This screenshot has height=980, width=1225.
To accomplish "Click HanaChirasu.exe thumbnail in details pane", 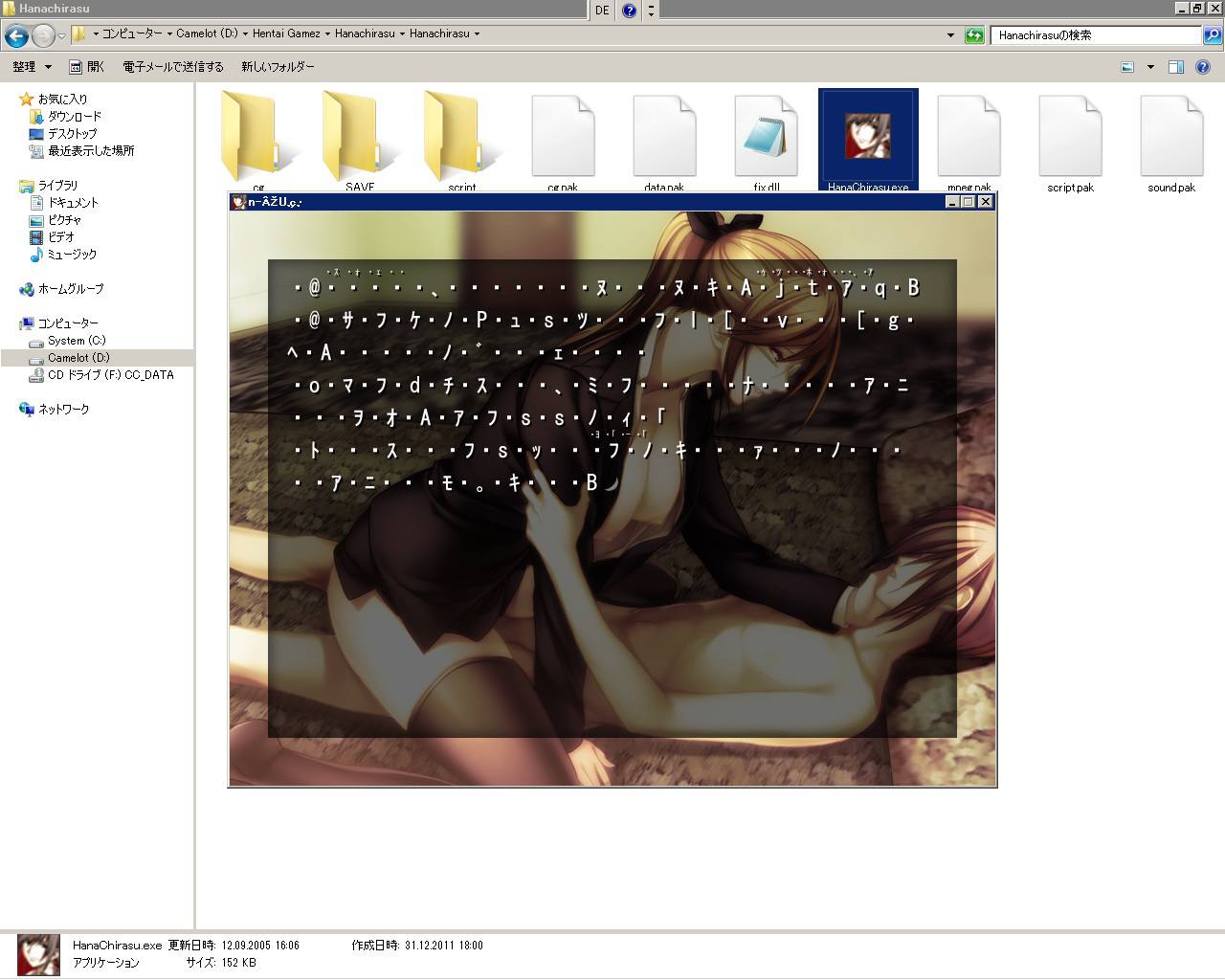I will pyautogui.click(x=38, y=954).
